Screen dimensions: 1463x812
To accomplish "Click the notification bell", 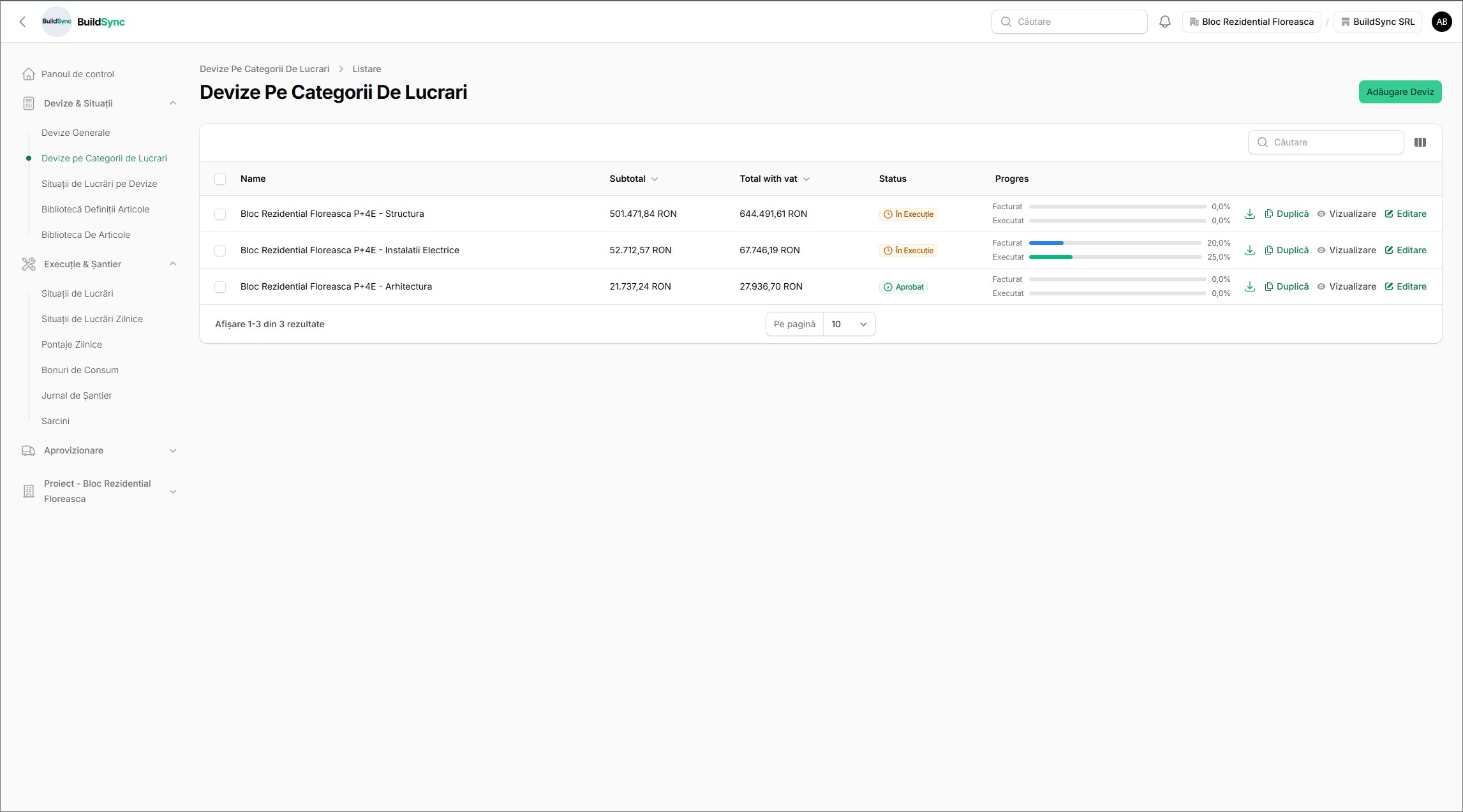I will [1164, 21].
